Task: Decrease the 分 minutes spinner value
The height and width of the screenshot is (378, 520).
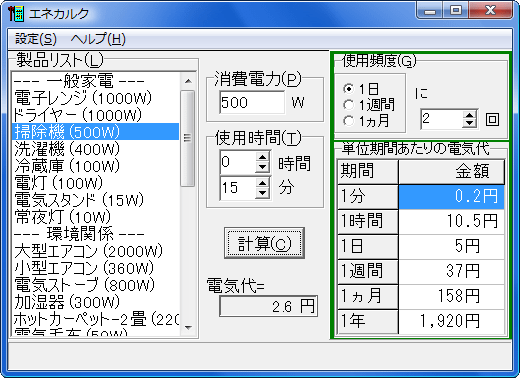Action: coord(263,193)
